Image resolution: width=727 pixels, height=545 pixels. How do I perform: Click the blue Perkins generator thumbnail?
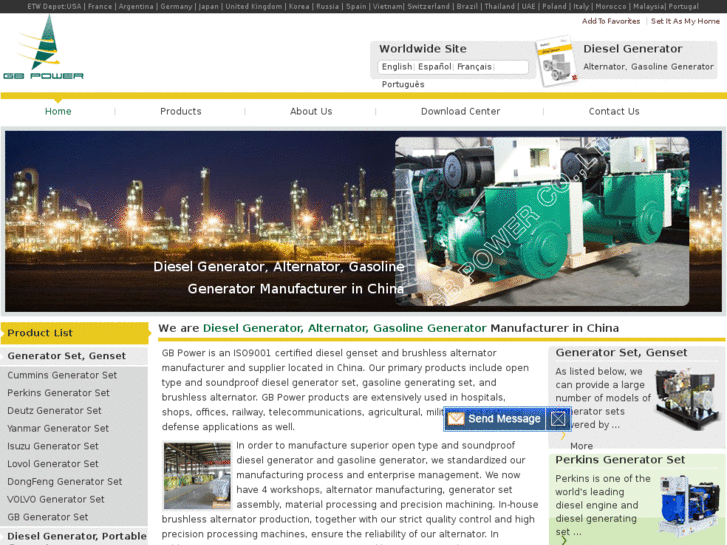pyautogui.click(x=689, y=504)
